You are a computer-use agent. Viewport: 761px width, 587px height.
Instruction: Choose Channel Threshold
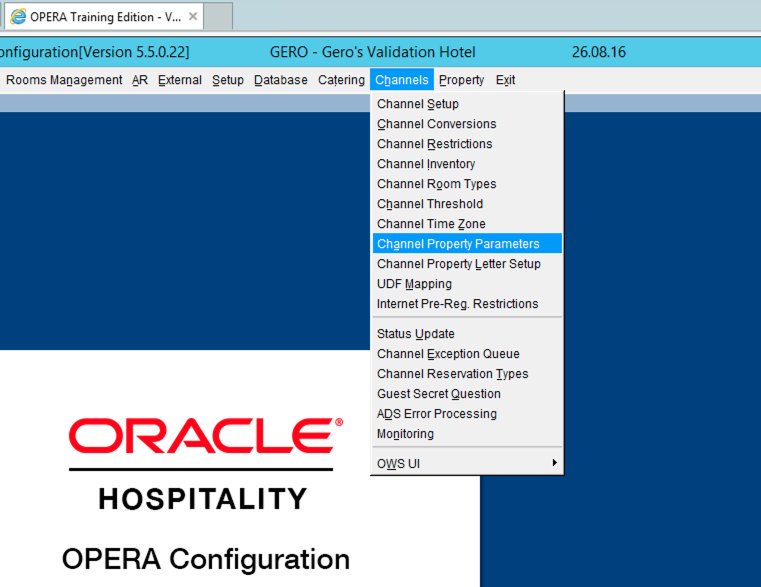point(467,203)
